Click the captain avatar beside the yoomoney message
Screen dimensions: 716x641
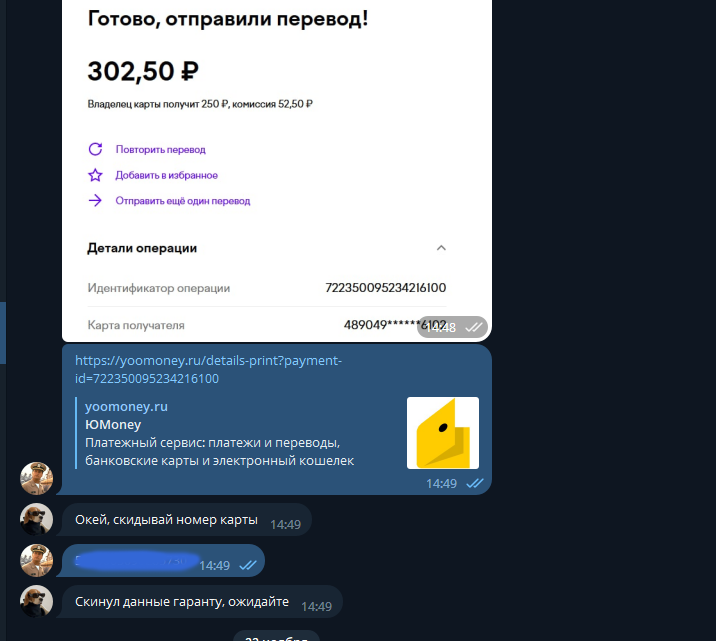(x=37, y=478)
